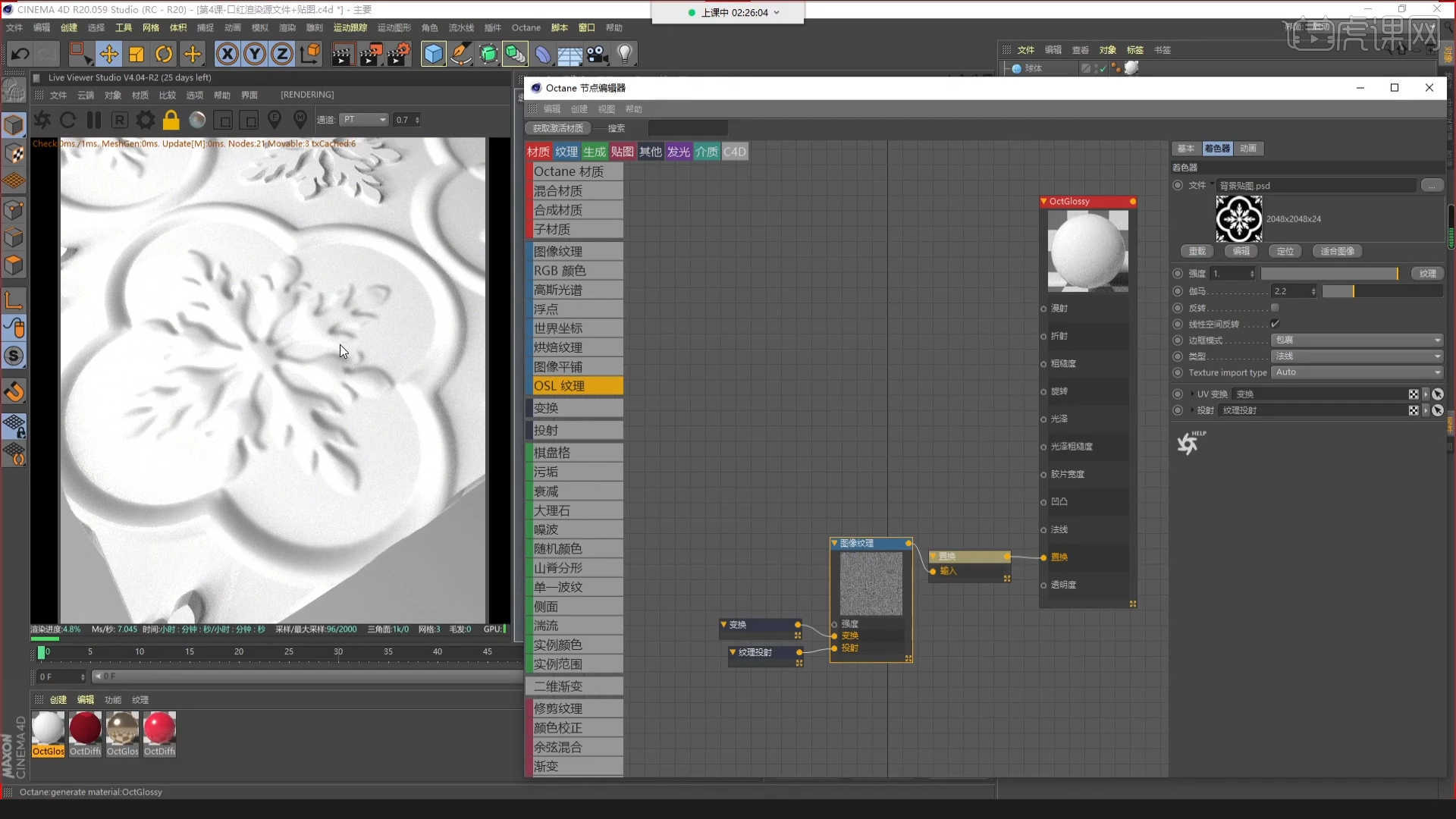Click render view clapperboard icon

click(x=342, y=54)
